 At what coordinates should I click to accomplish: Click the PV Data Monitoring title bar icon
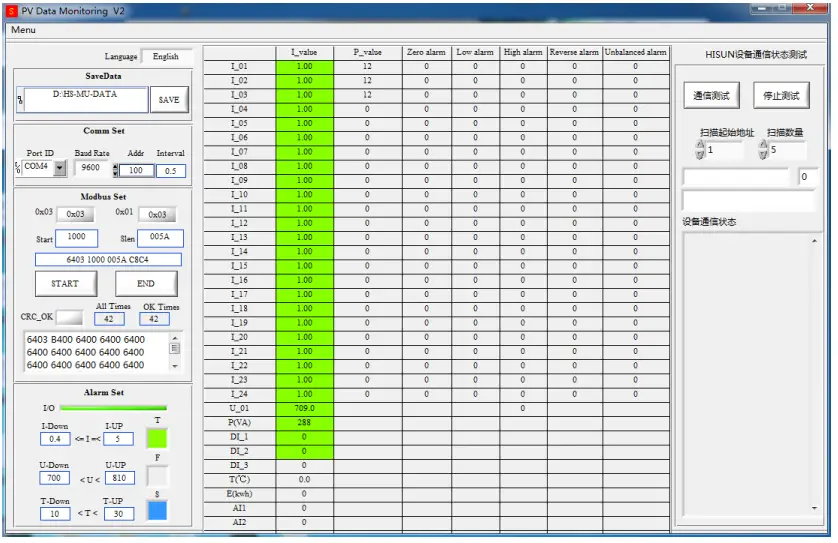point(11,11)
